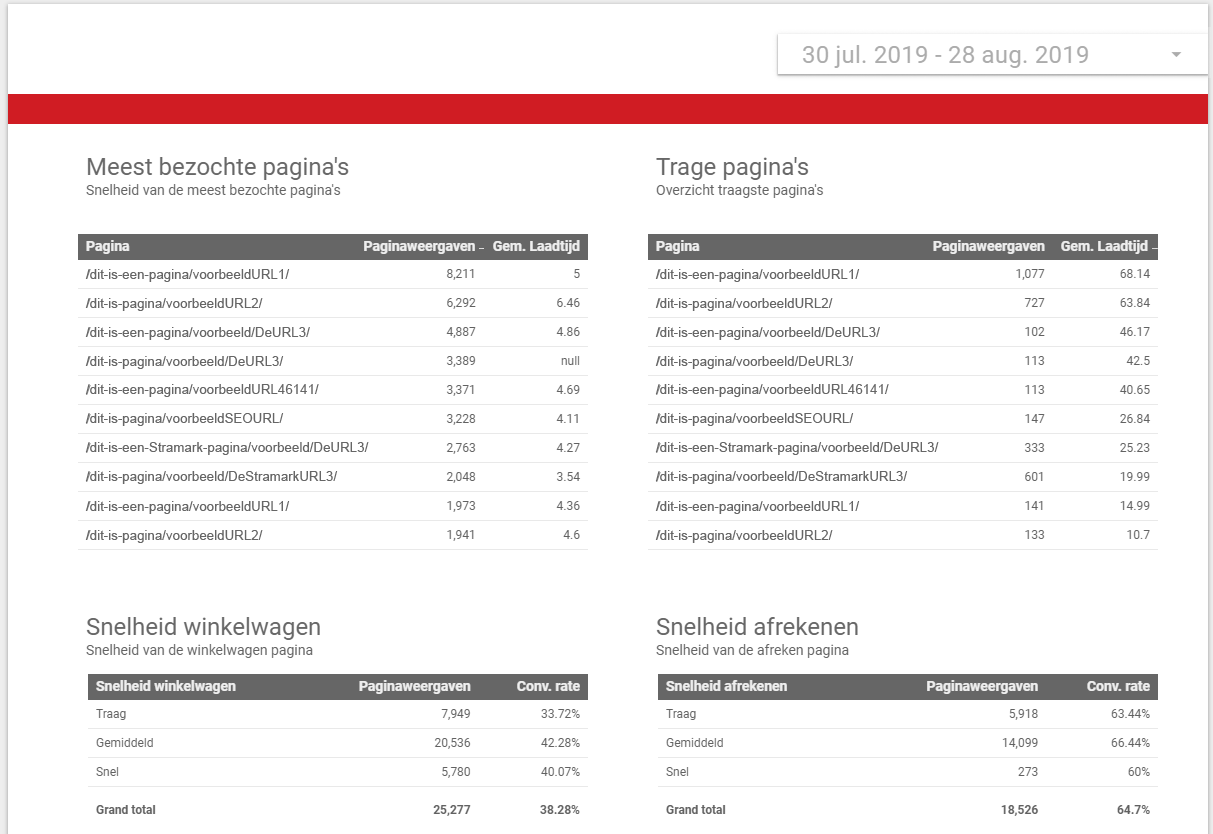Image resolution: width=1213 pixels, height=834 pixels.
Task: Sort afrekenen table by Paginaweergaven header
Action: pos(982,686)
